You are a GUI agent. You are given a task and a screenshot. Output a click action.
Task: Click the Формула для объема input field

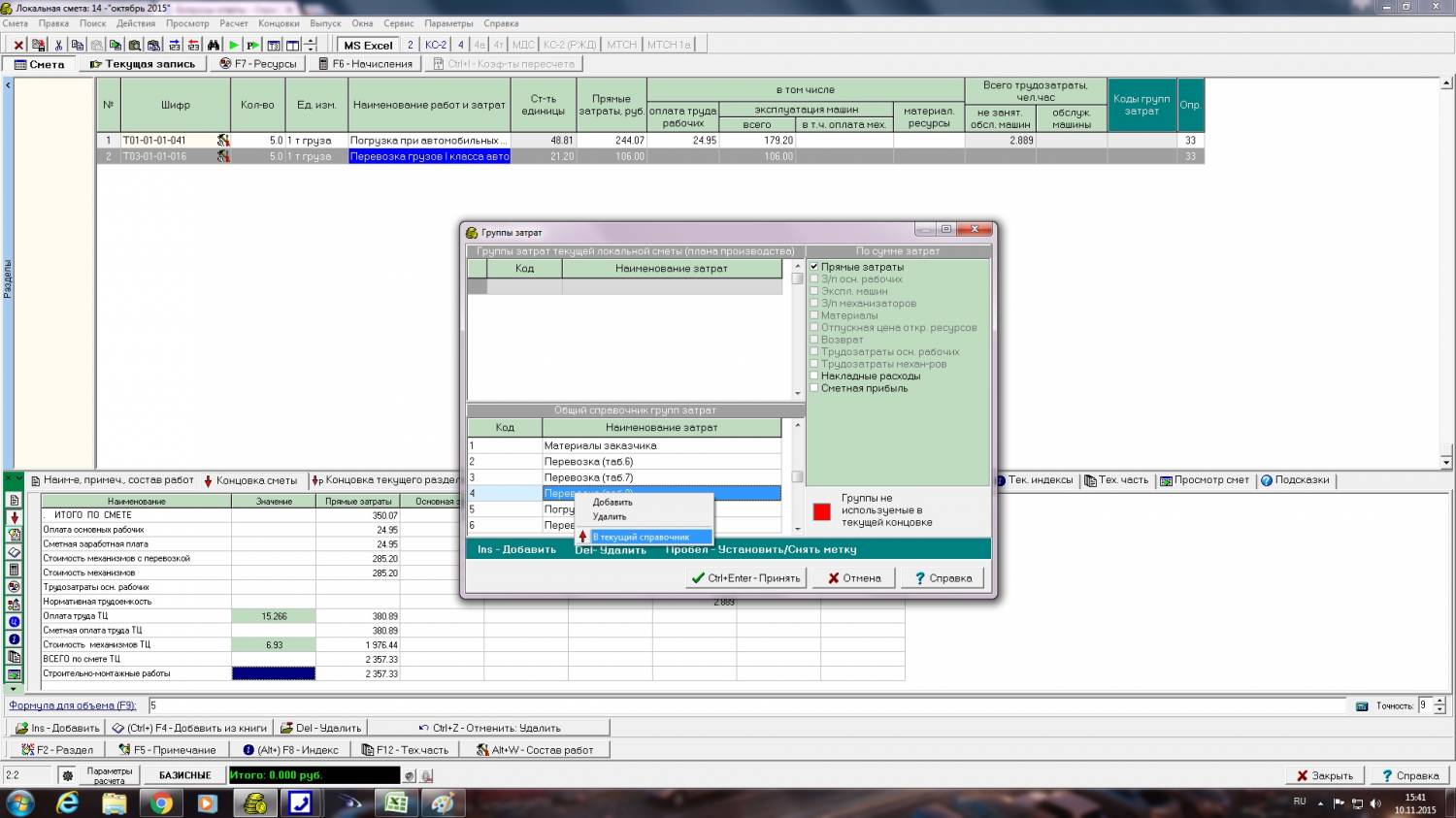[x=747, y=705]
